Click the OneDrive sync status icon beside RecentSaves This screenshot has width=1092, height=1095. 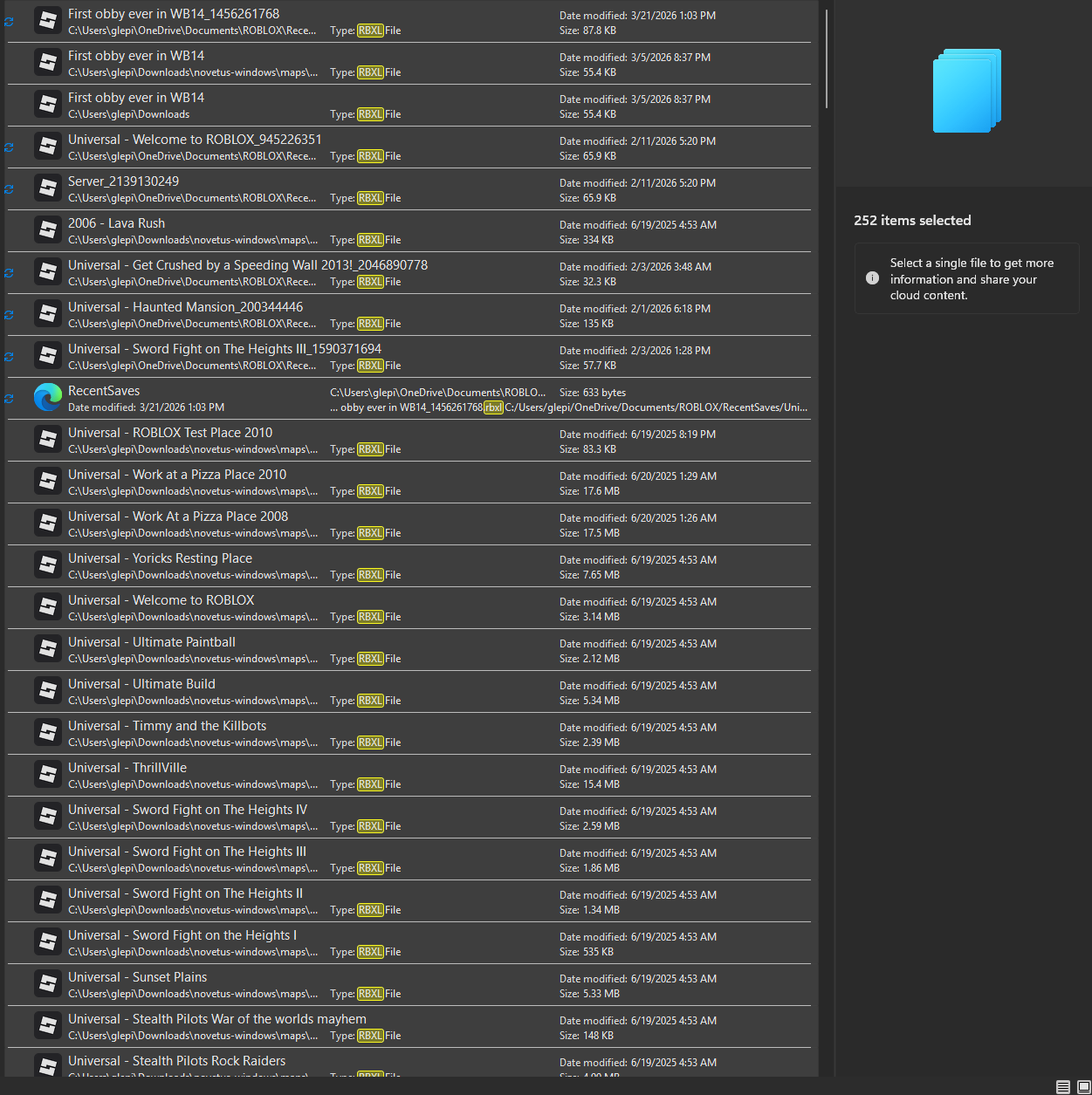click(x=10, y=399)
